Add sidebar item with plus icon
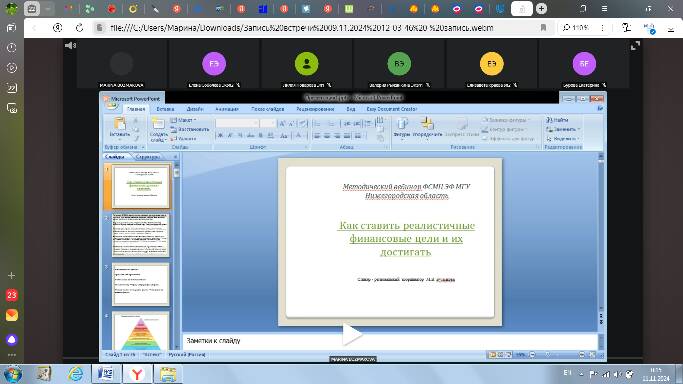683x384 pixels. 12,276
